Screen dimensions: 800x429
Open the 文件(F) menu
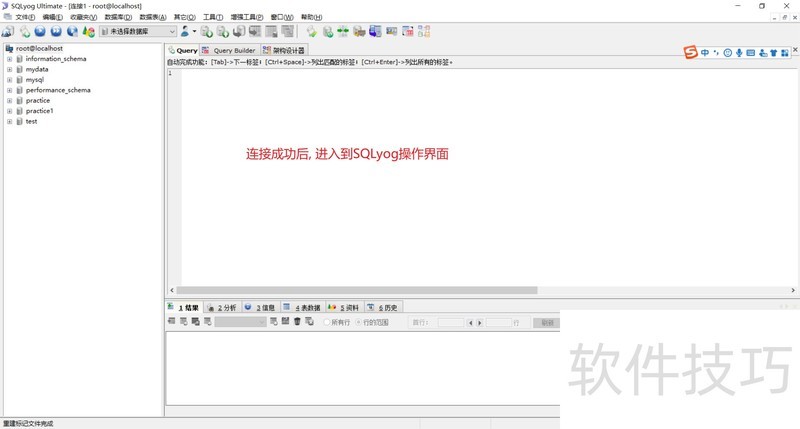tap(25, 17)
